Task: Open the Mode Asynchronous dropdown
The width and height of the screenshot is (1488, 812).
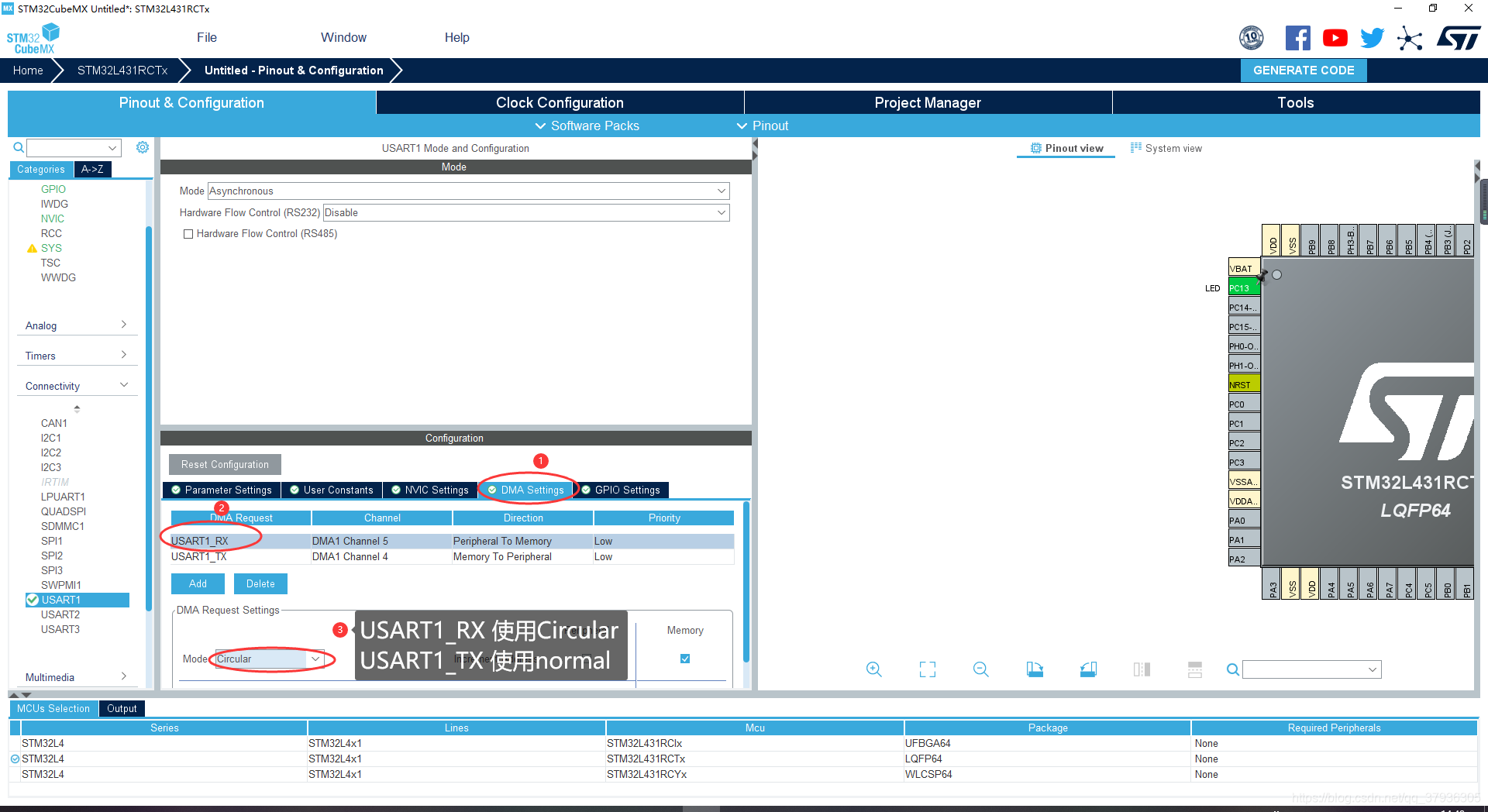Action: pyautogui.click(x=468, y=191)
